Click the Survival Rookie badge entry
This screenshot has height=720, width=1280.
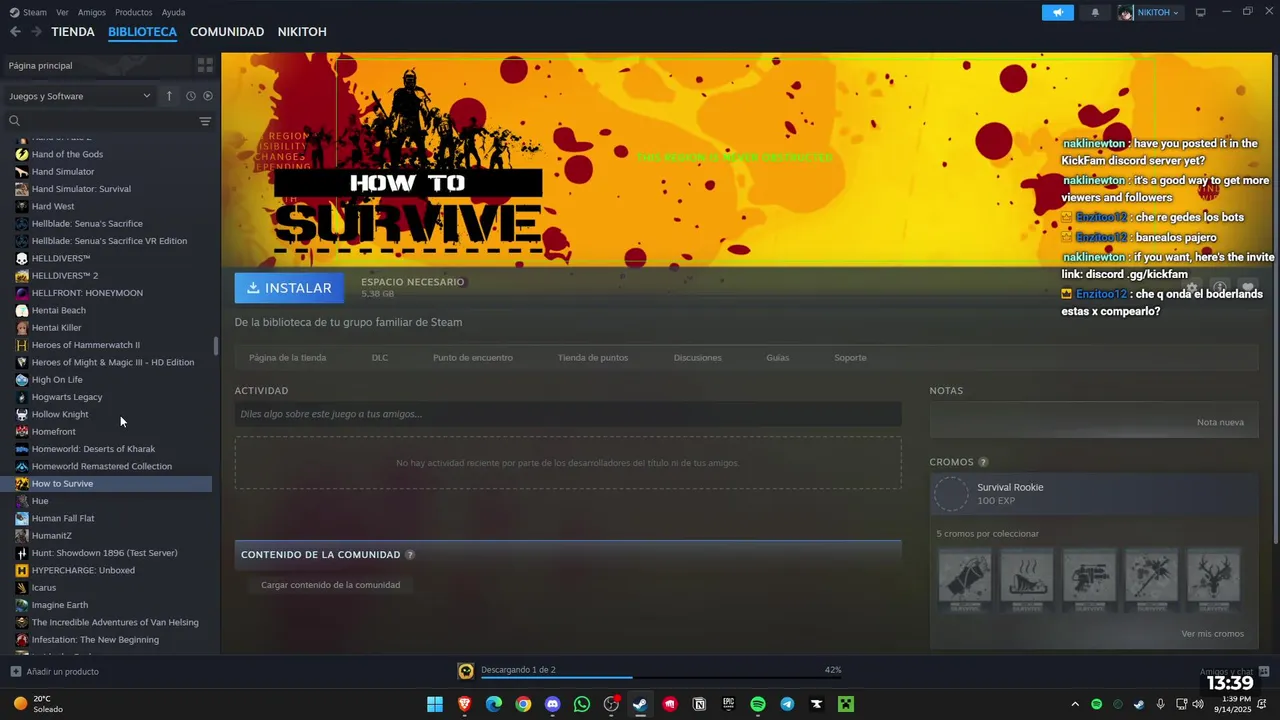click(x=1094, y=494)
